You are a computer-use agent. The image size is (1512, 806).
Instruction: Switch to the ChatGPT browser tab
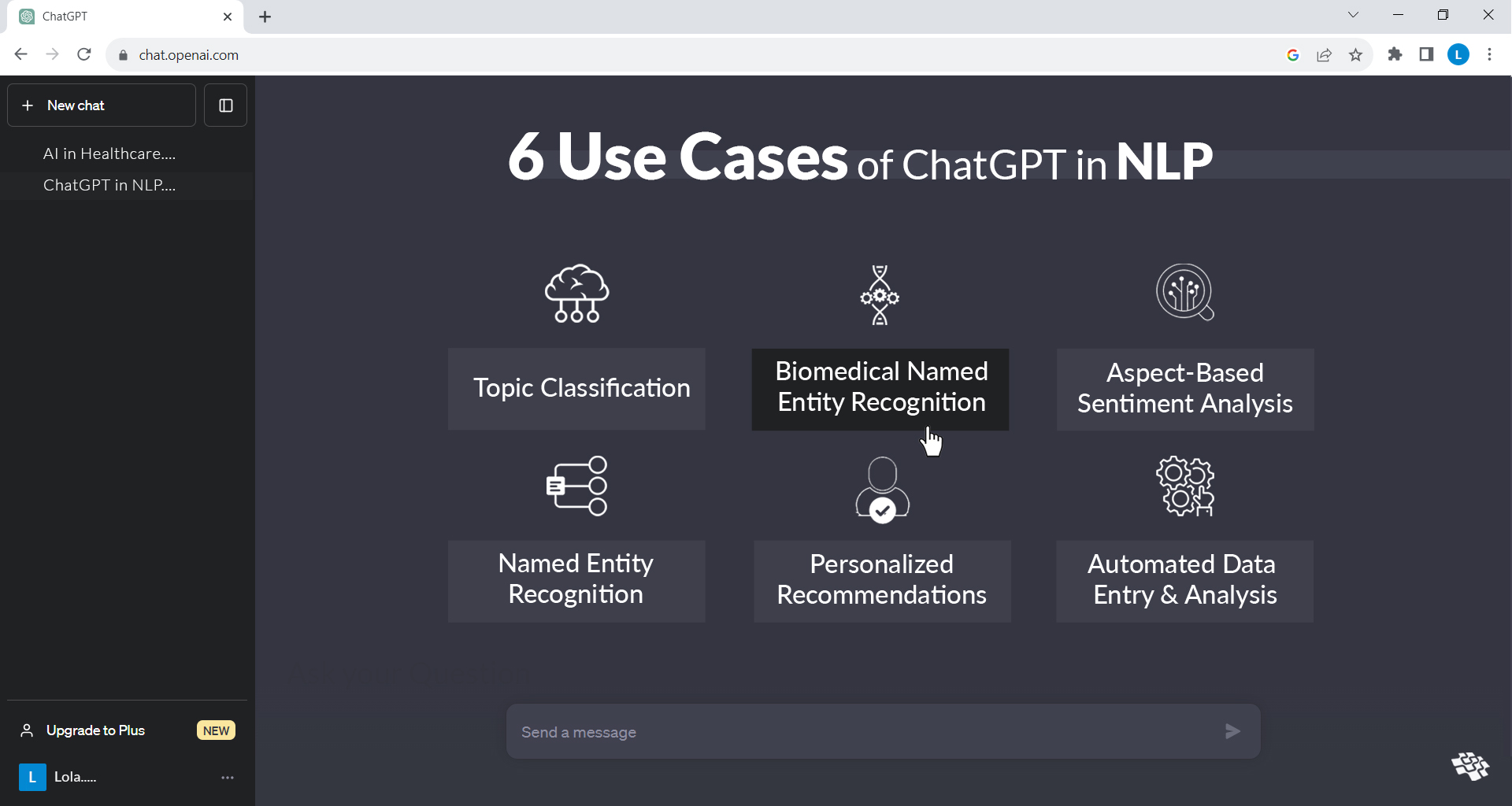(118, 16)
